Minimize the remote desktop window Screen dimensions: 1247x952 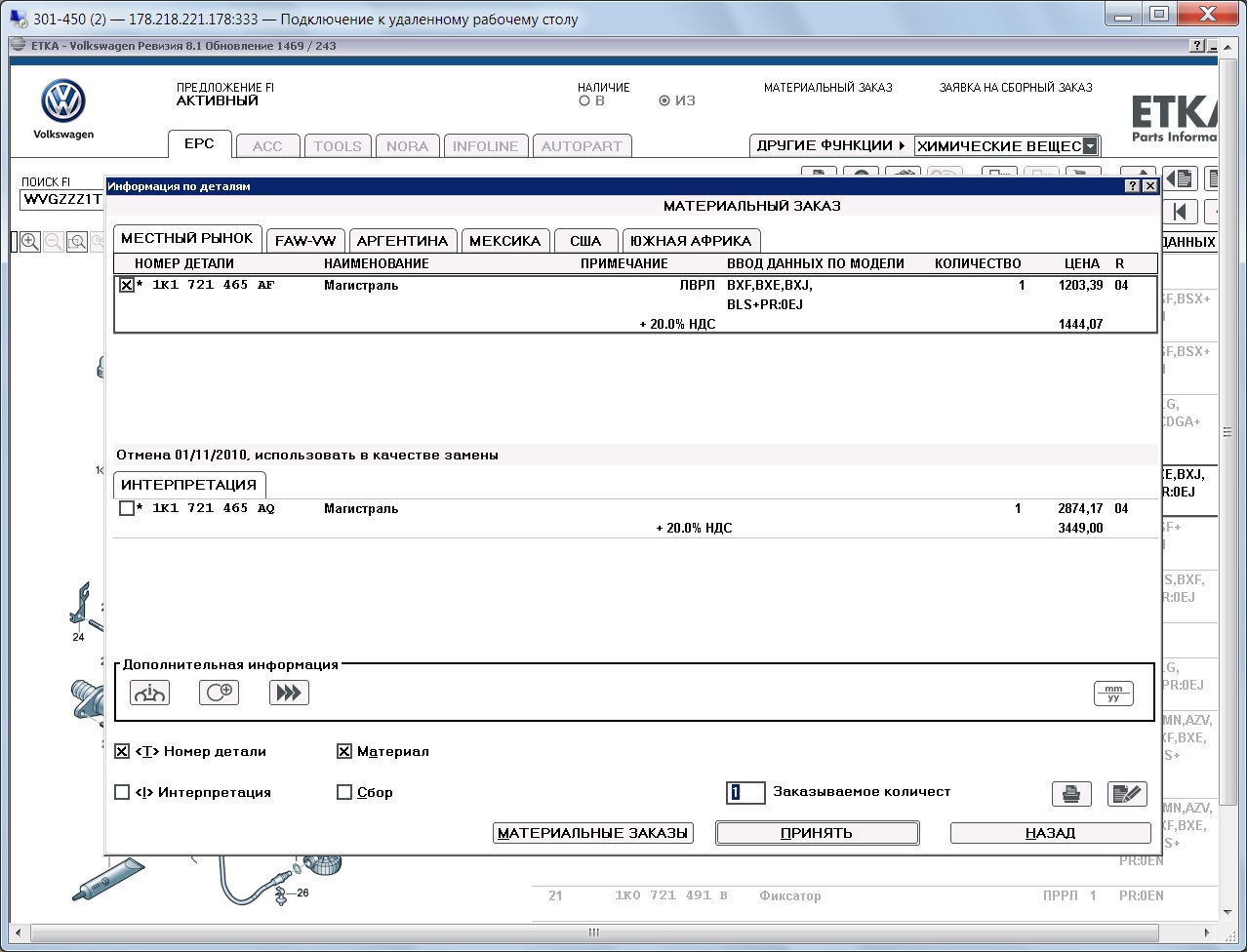coord(1124,14)
